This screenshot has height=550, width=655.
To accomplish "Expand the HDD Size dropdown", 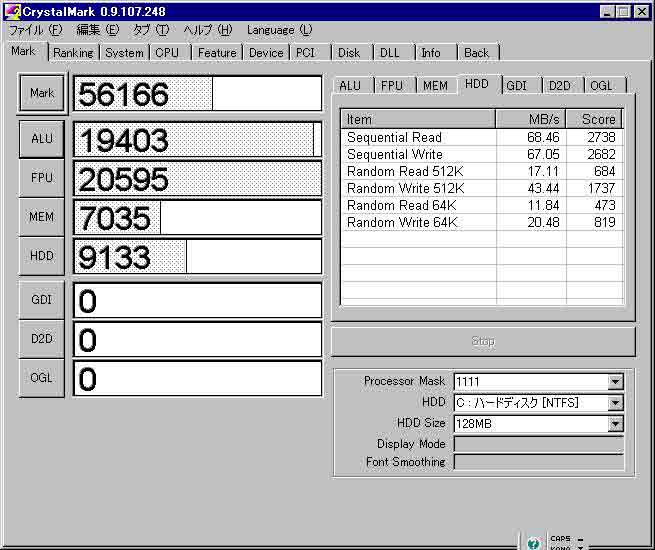I will tap(615, 424).
